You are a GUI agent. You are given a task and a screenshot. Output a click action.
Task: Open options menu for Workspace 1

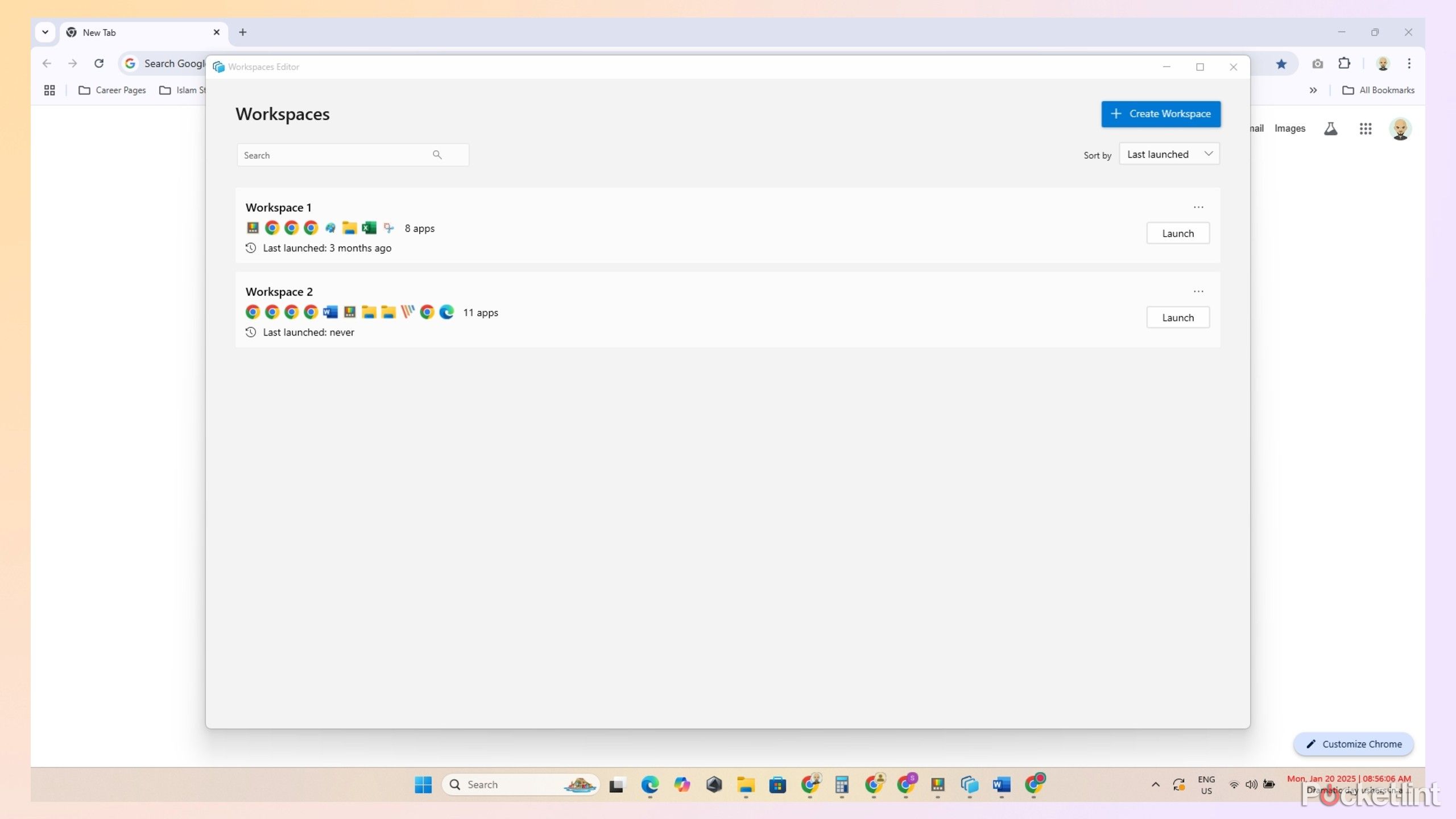click(x=1198, y=207)
